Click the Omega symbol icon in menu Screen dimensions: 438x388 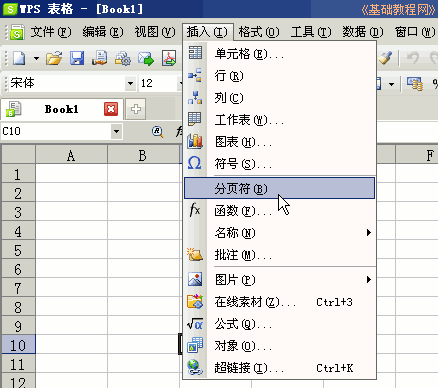click(x=195, y=163)
